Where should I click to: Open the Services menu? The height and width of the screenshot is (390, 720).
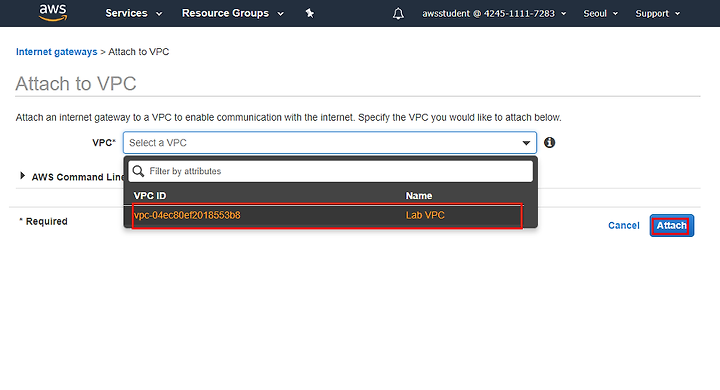(134, 13)
